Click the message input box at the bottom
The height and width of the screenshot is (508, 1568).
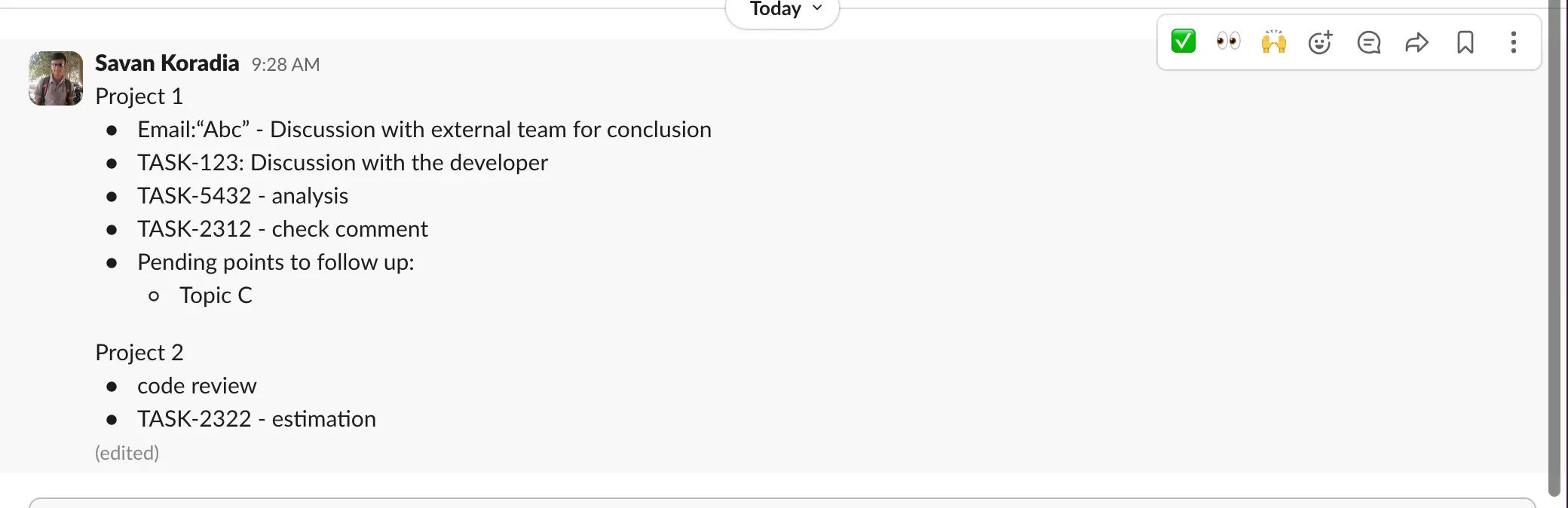[x=784, y=503]
